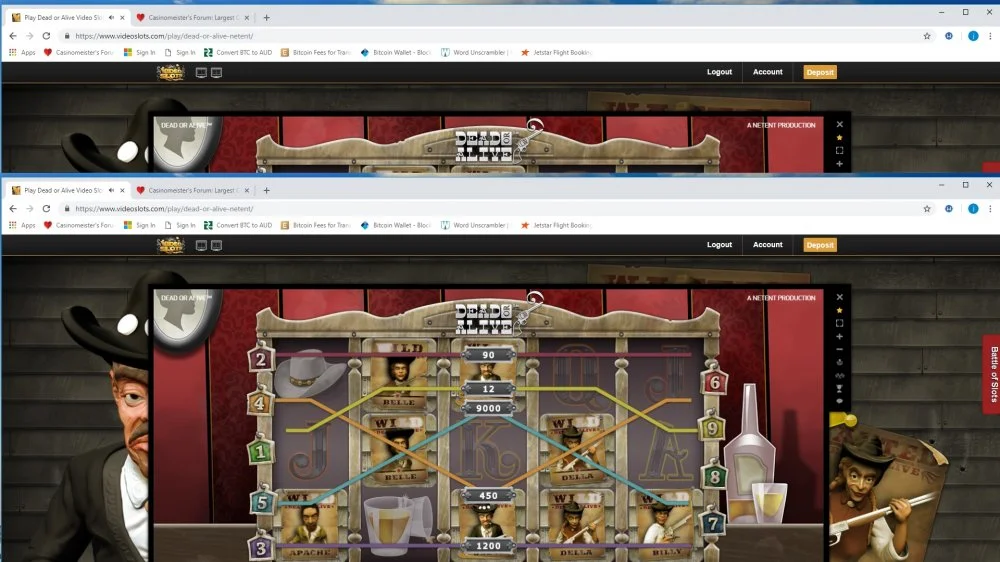Open Bitcoin Wallet bookmark in lower window
Image resolution: width=1000 pixels, height=562 pixels.
[396, 225]
